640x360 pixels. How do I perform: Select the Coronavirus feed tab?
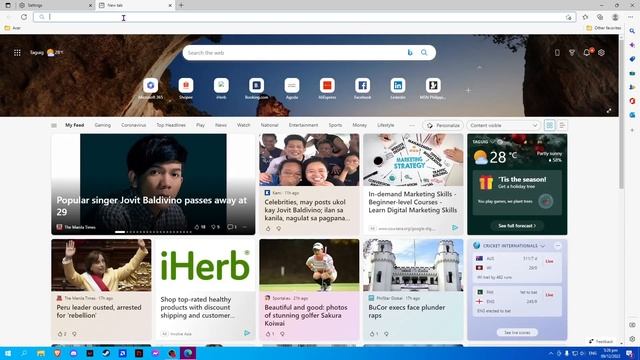(133, 125)
